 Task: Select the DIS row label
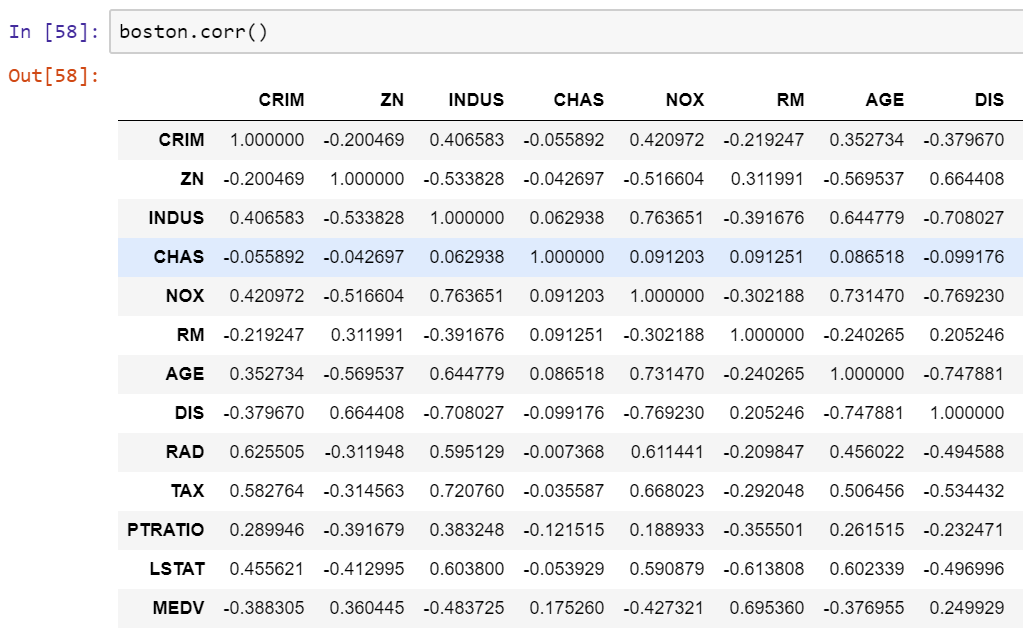click(x=189, y=413)
